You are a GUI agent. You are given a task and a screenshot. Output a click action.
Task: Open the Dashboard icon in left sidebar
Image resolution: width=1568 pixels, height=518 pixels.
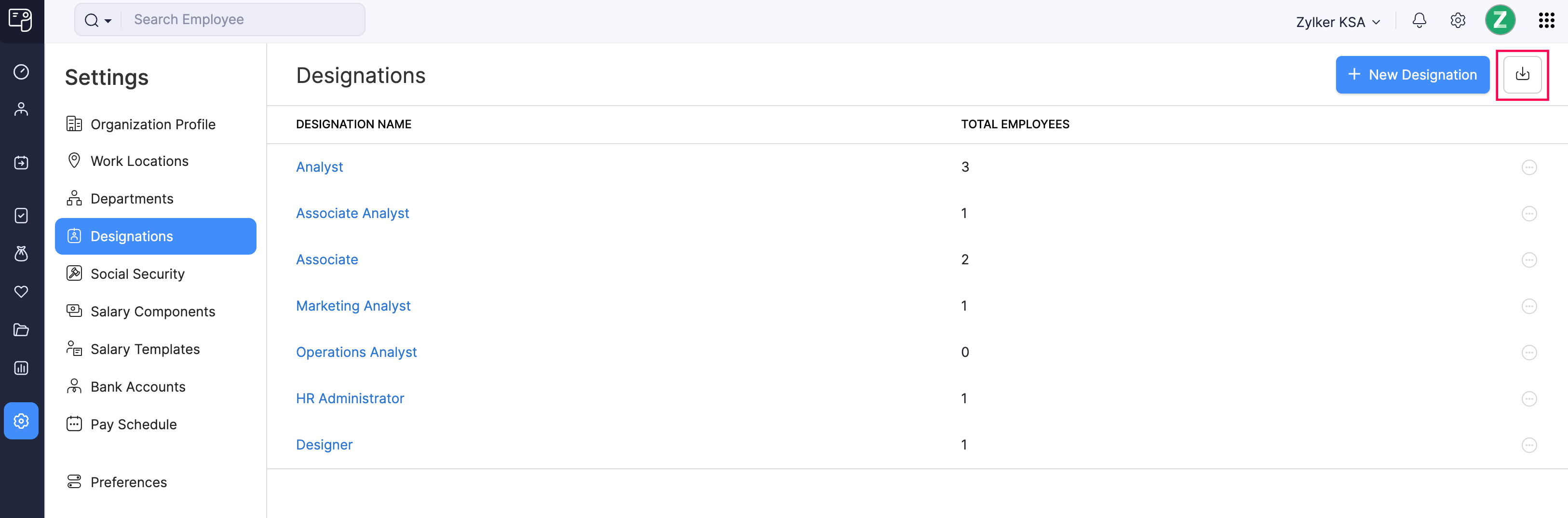point(21,71)
